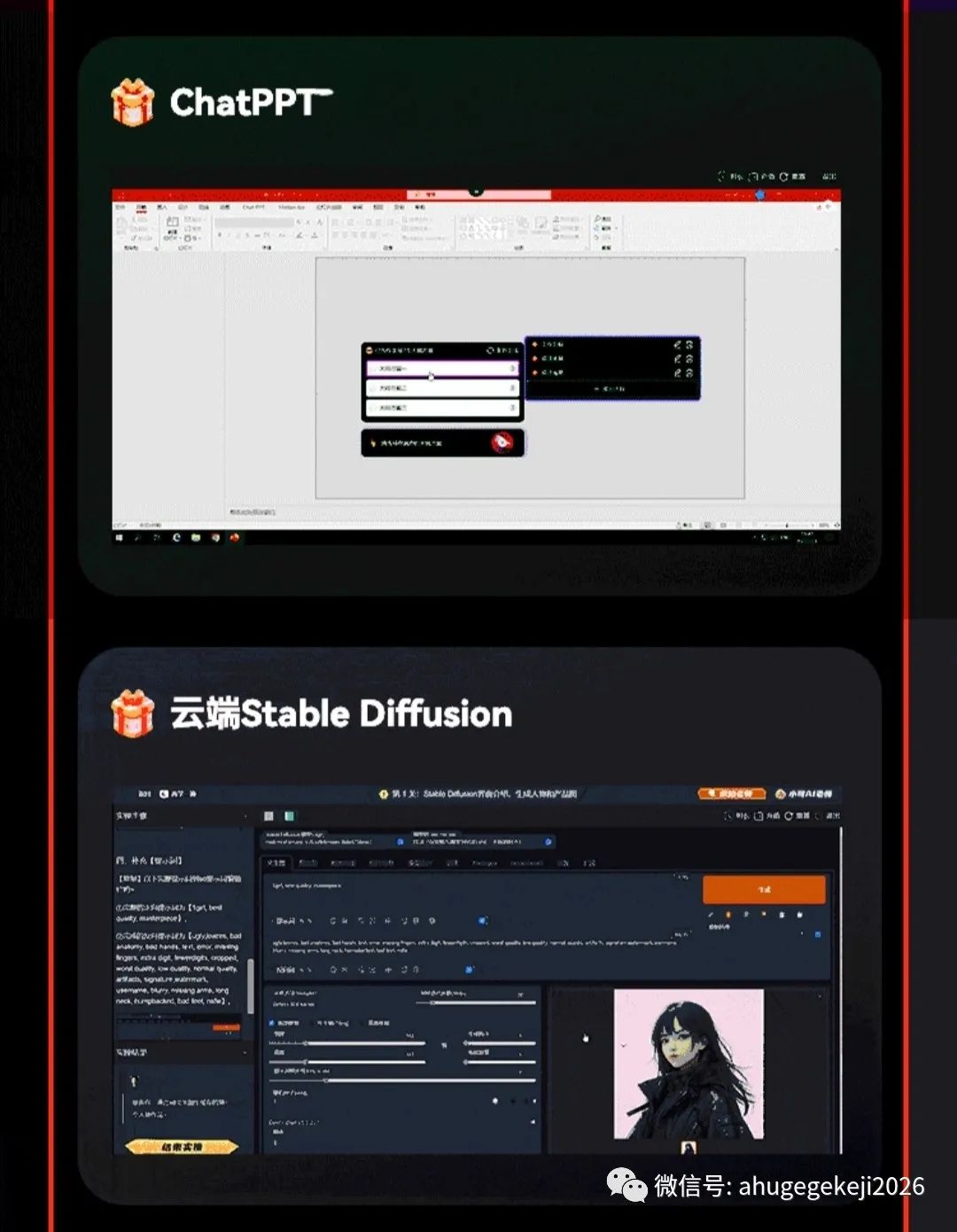The image size is (957, 1232).
Task: Click the plus add-item row in right panel
Action: click(611, 388)
